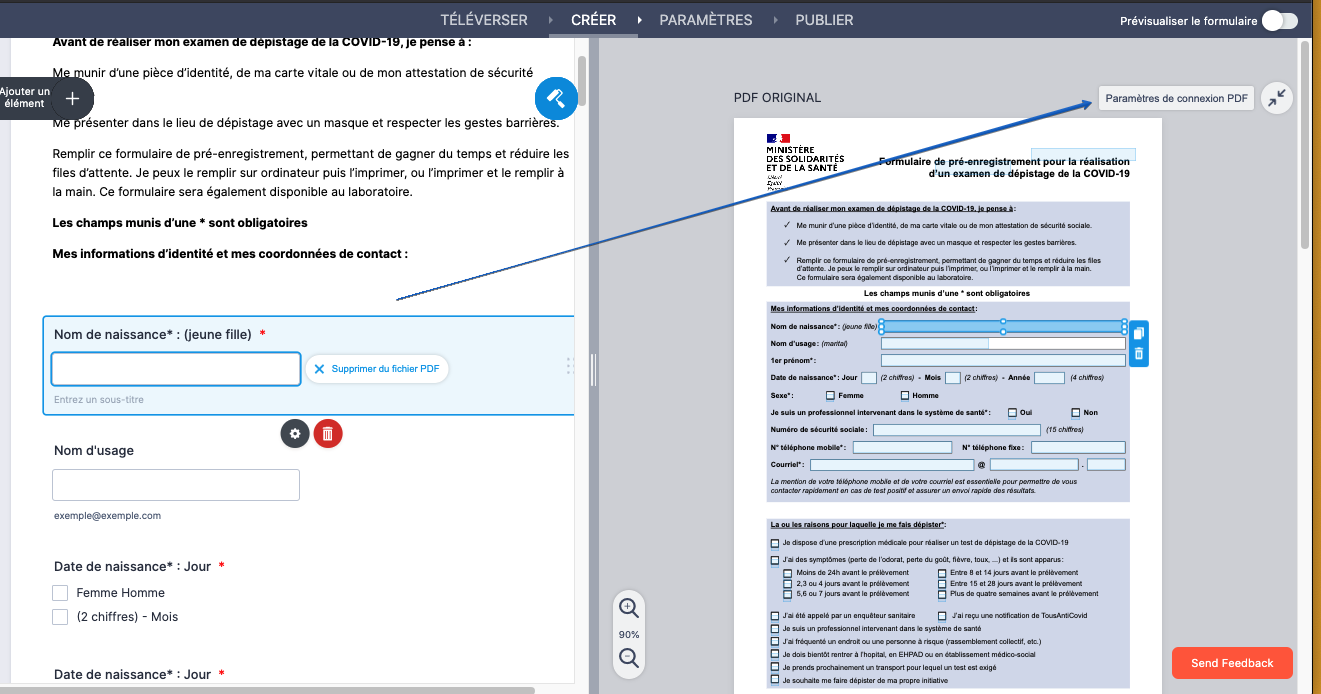This screenshot has height=694, width=1321.
Task: Click the 'PDF ORIGINAL' heading
Action: 777,98
